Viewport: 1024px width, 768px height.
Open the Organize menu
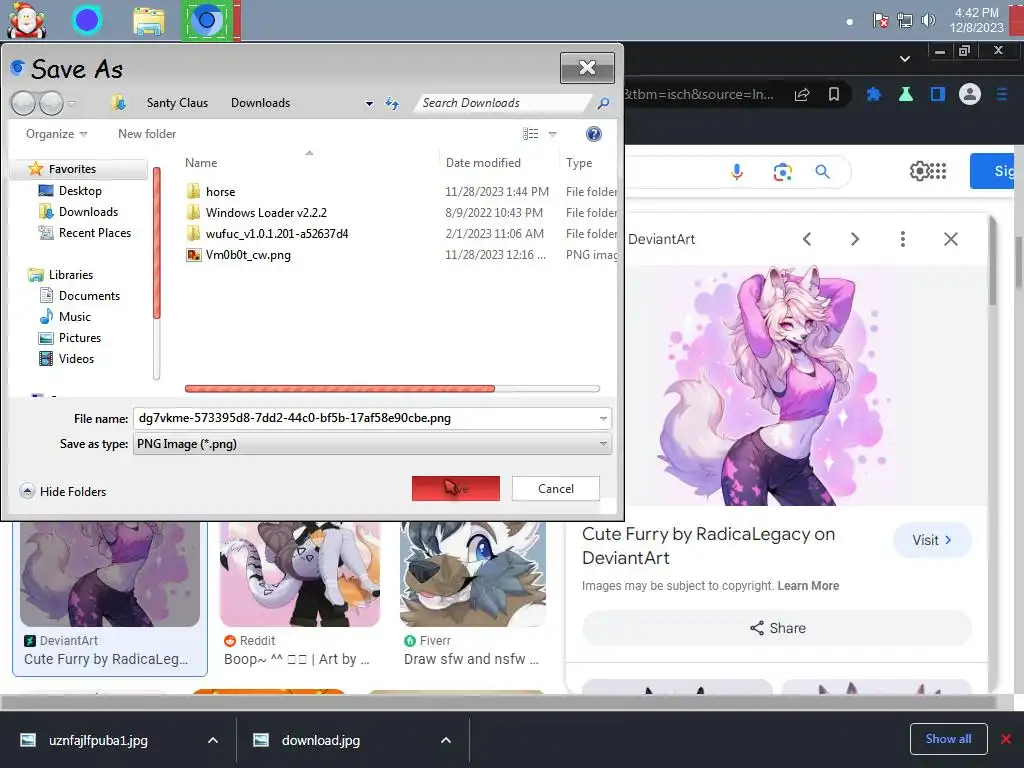coord(56,134)
